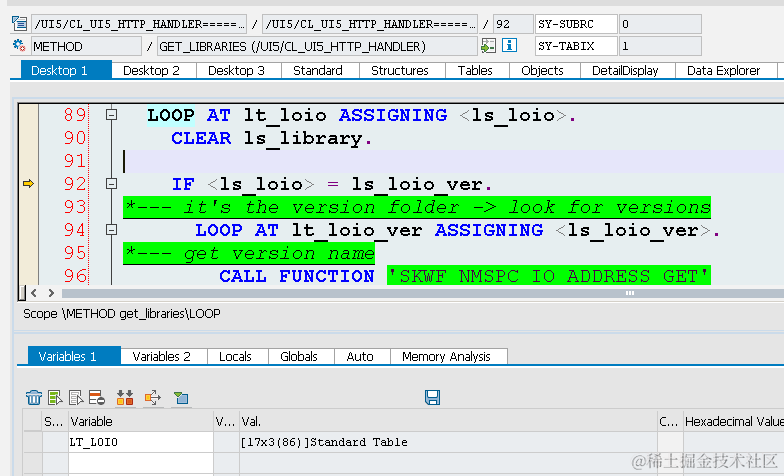Click the GET_LIBRARIES method name field
The width and height of the screenshot is (784, 476).
coord(317,46)
